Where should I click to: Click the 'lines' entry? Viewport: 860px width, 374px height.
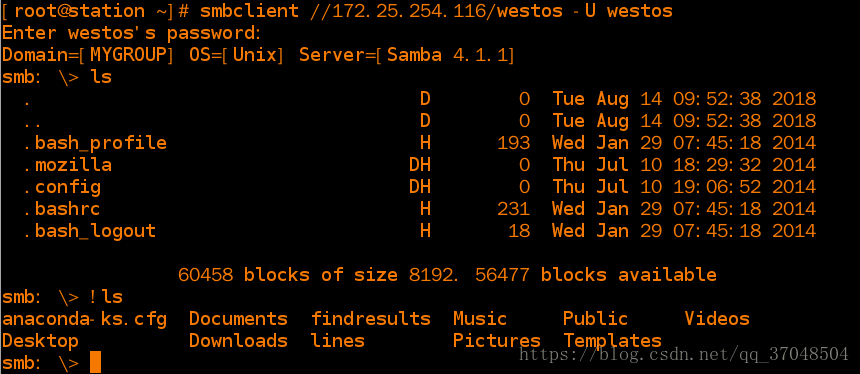pyautogui.click(x=338, y=341)
